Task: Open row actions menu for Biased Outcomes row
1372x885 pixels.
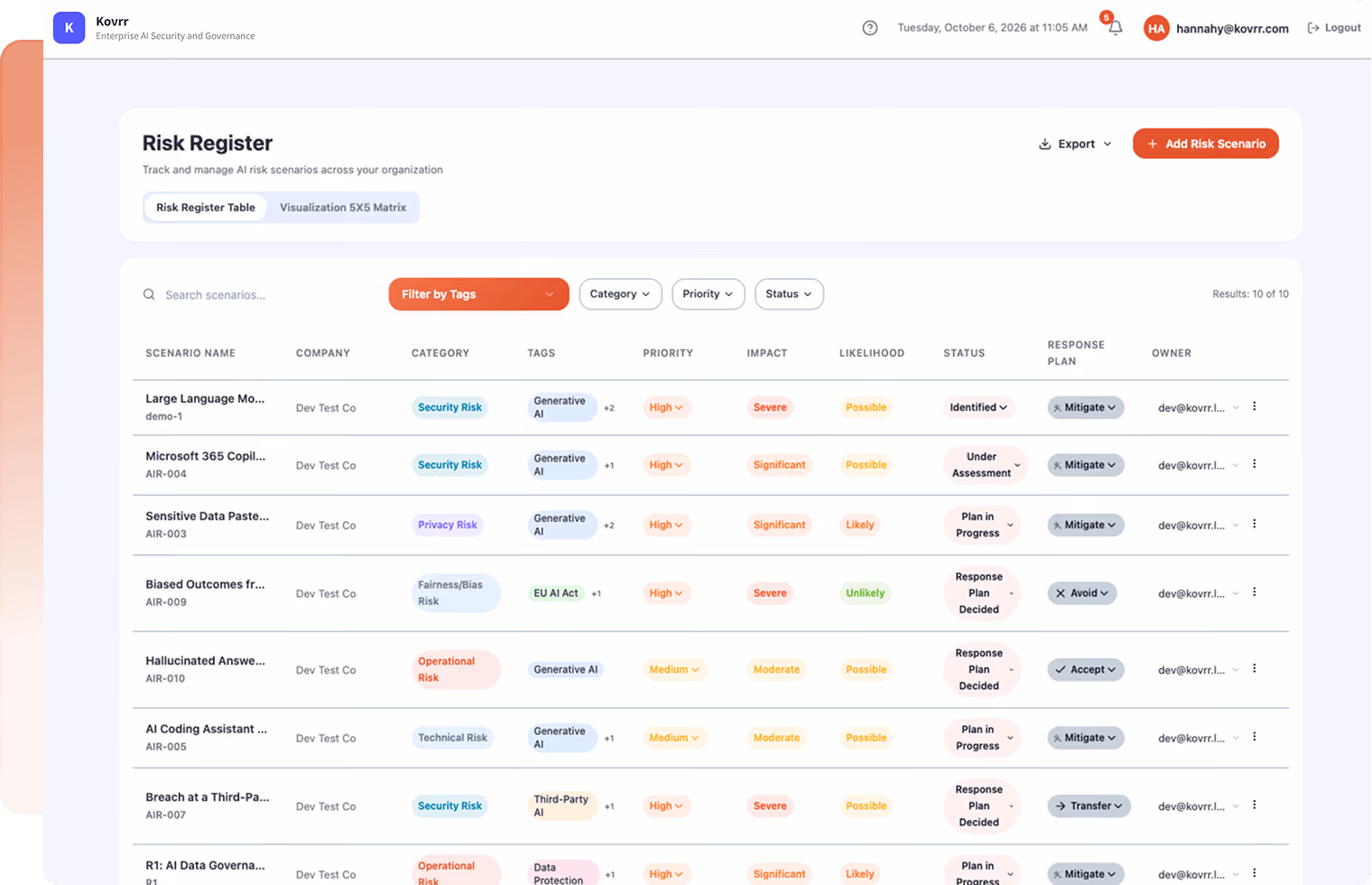Action: (1255, 592)
